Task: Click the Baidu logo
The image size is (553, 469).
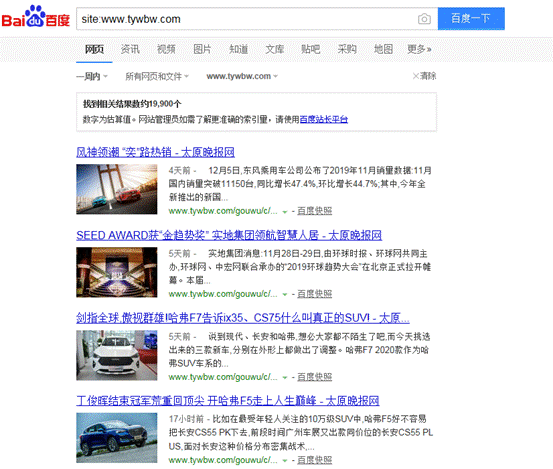Action: 36,17
